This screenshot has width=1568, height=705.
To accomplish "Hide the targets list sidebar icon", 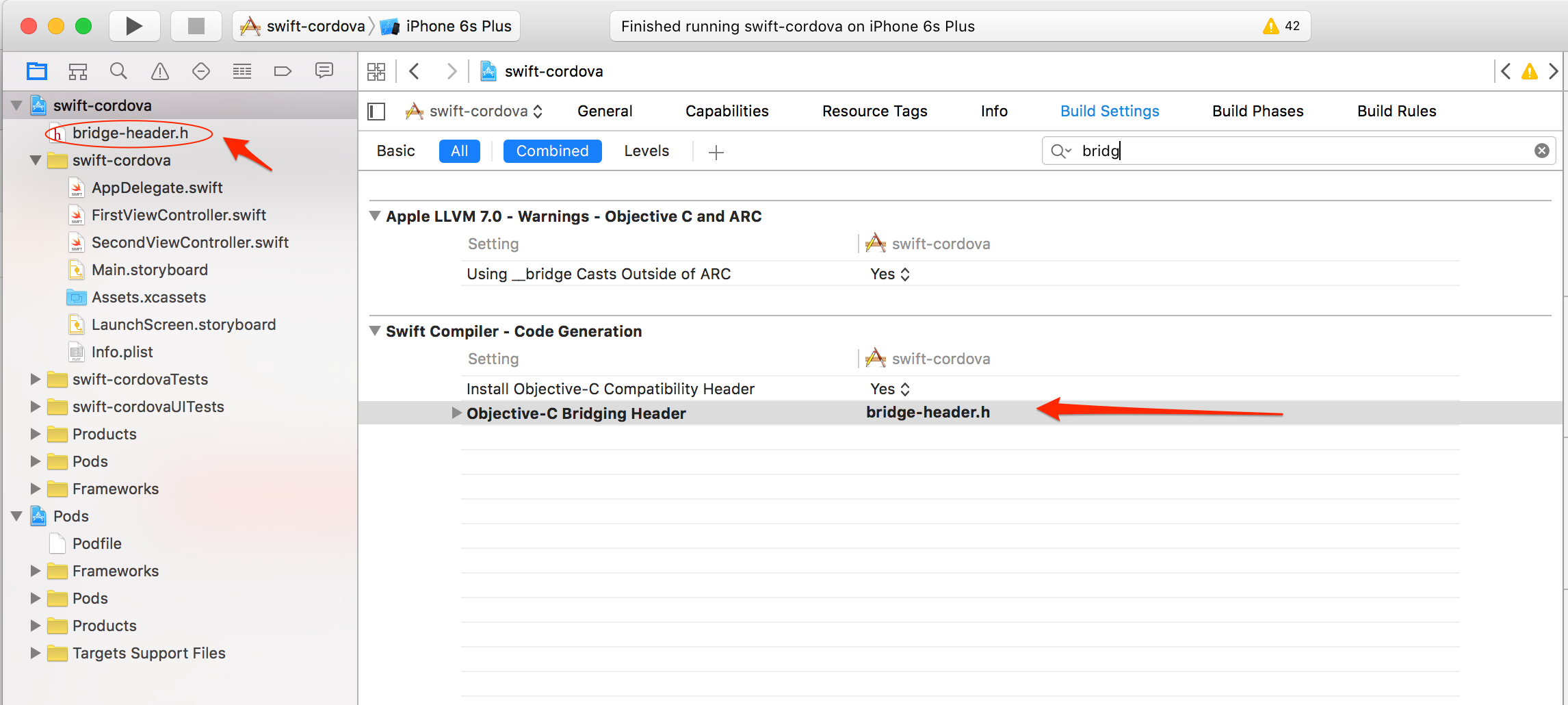I will [x=377, y=111].
